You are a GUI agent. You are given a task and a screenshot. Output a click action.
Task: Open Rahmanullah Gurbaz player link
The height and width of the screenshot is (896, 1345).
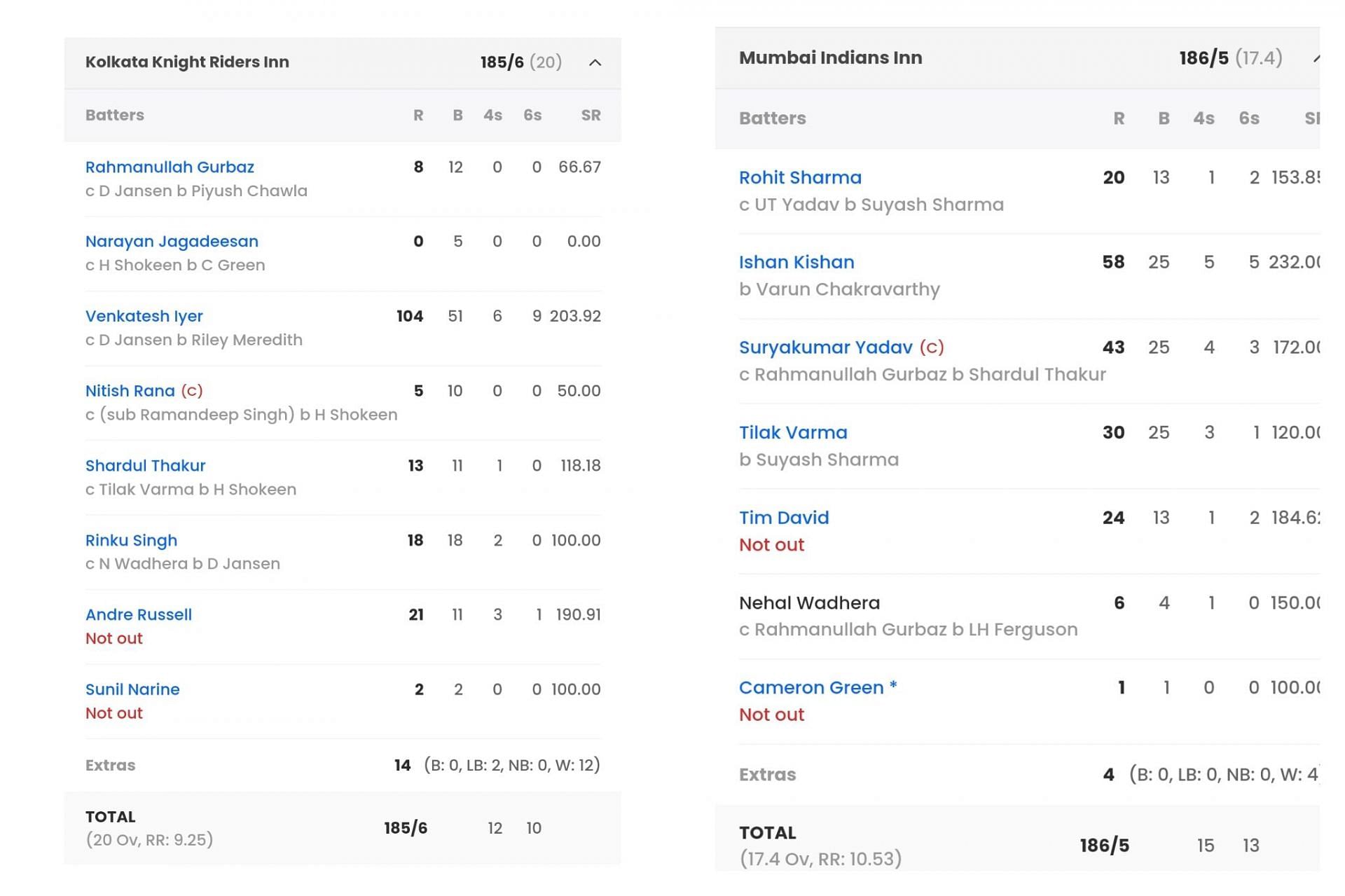coord(170,167)
